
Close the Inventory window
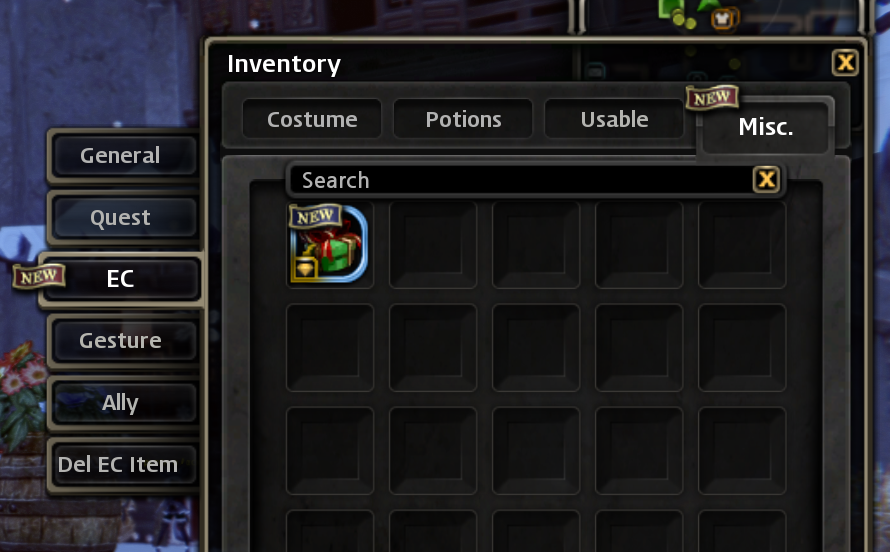pos(845,62)
